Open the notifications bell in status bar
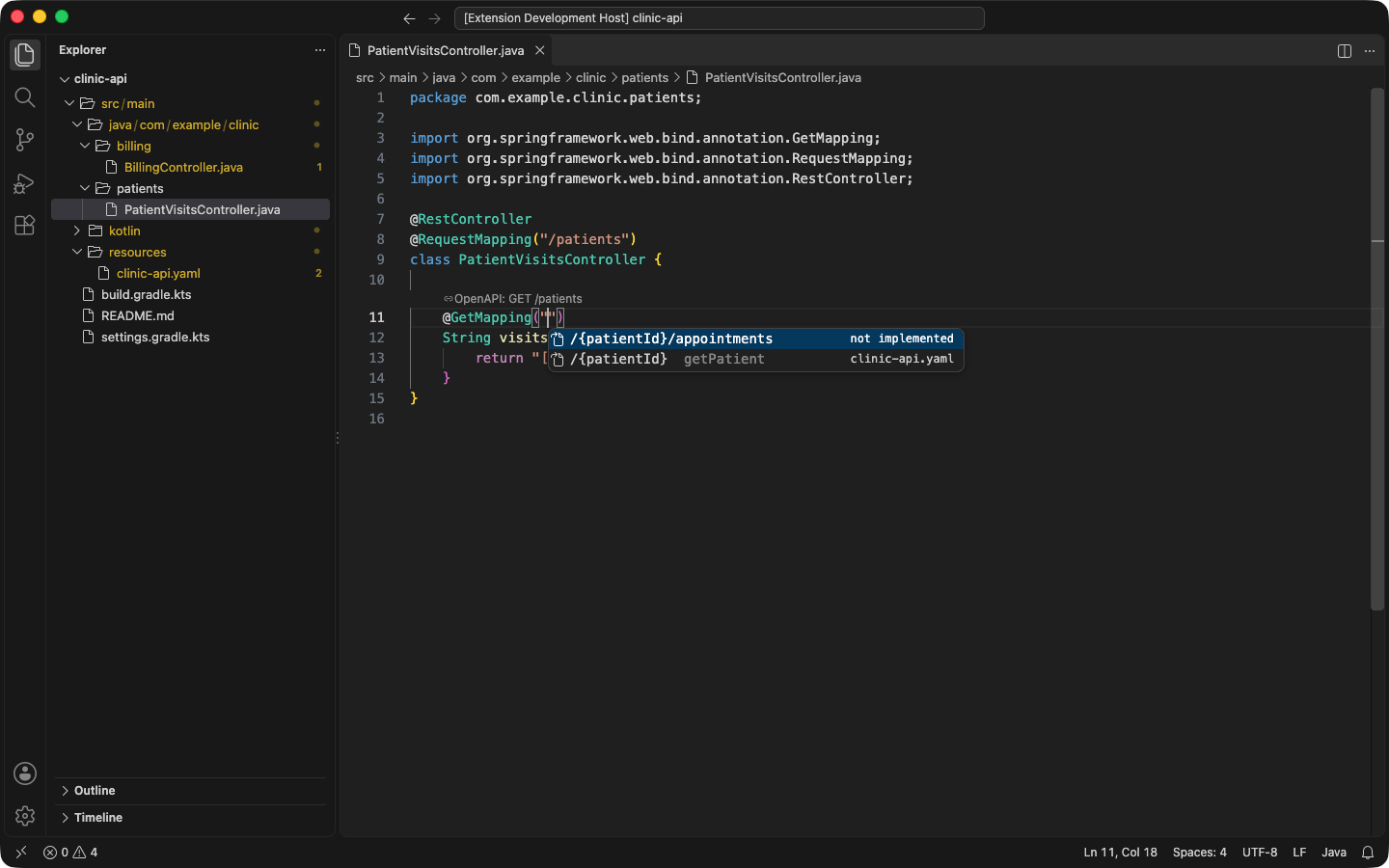This screenshot has width=1389, height=868. coord(1368,853)
